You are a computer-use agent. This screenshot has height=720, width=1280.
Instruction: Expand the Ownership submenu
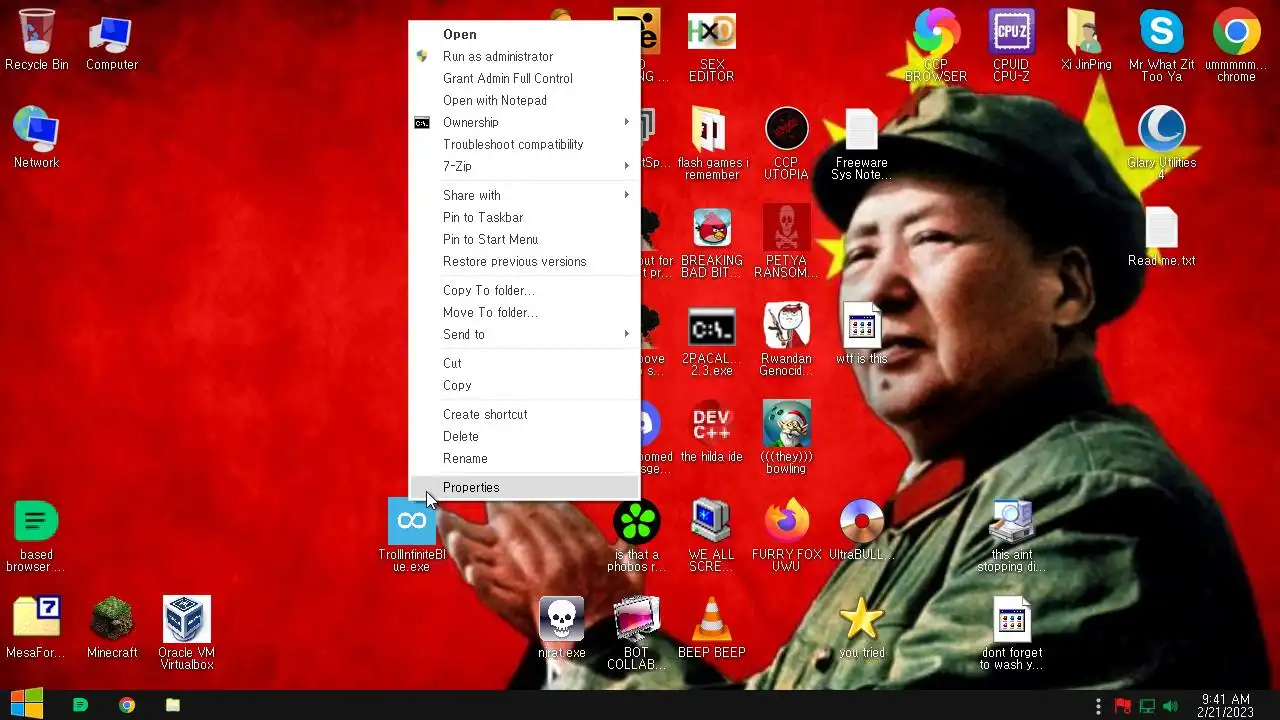coord(524,122)
